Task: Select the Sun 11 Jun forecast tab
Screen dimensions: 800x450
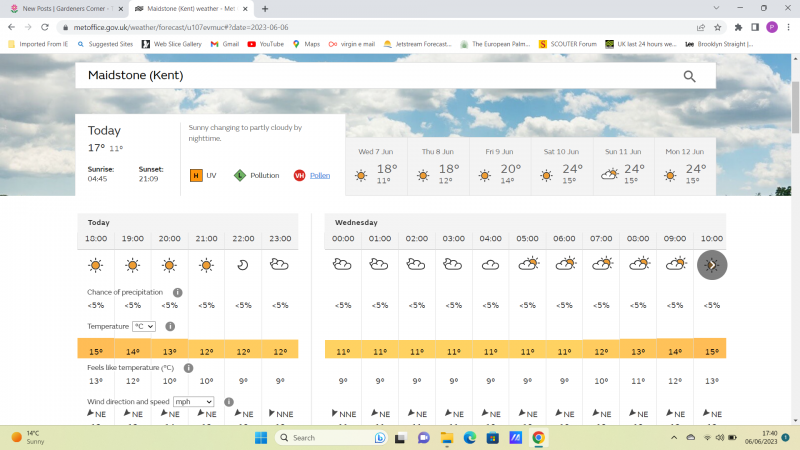Action: coord(623,166)
